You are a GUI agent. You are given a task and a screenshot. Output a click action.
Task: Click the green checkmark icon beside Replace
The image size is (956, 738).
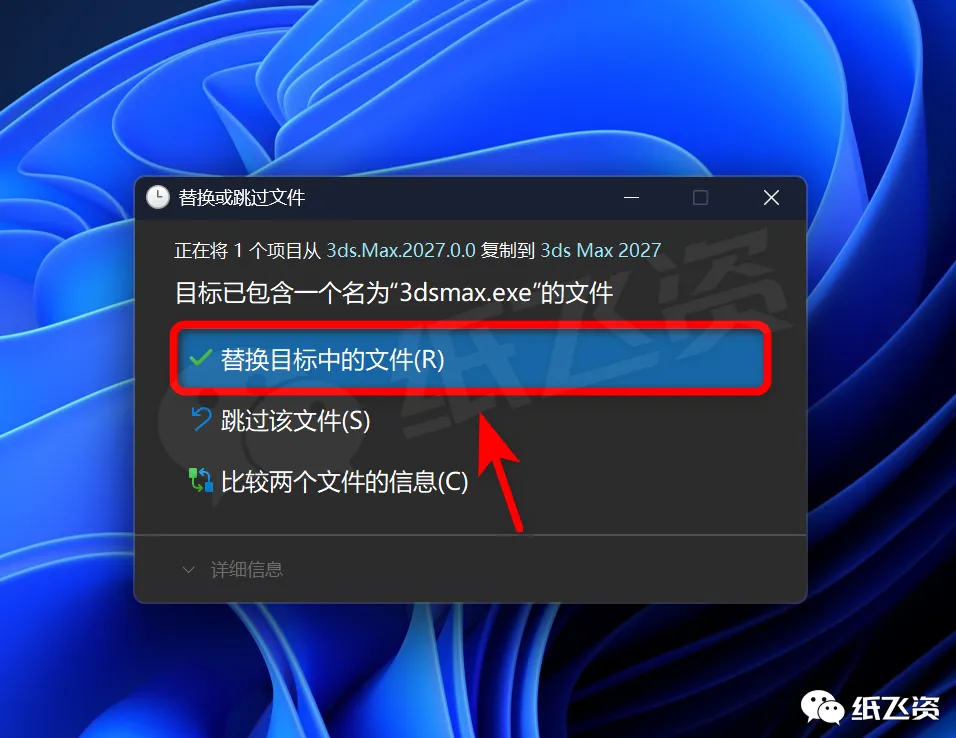click(201, 359)
